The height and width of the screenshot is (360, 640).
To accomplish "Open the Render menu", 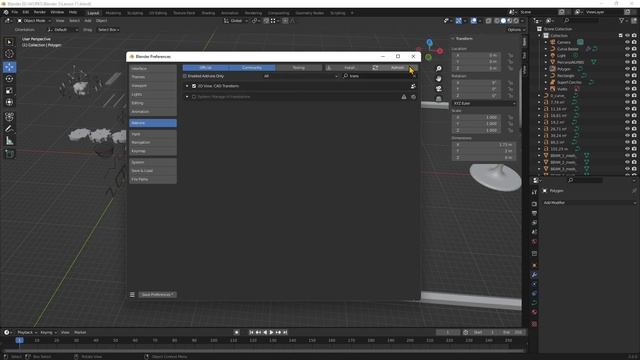I will [x=40, y=12].
